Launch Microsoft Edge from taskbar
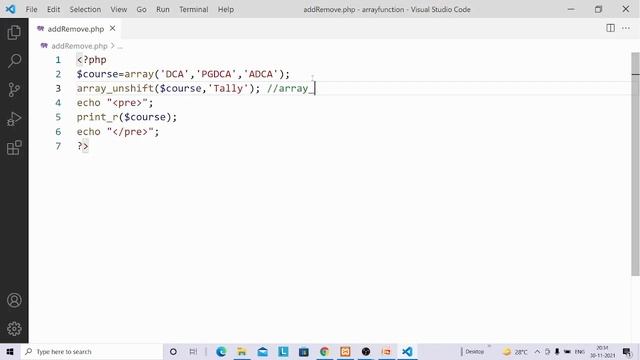Screen dimensions: 640x360 coord(221,351)
